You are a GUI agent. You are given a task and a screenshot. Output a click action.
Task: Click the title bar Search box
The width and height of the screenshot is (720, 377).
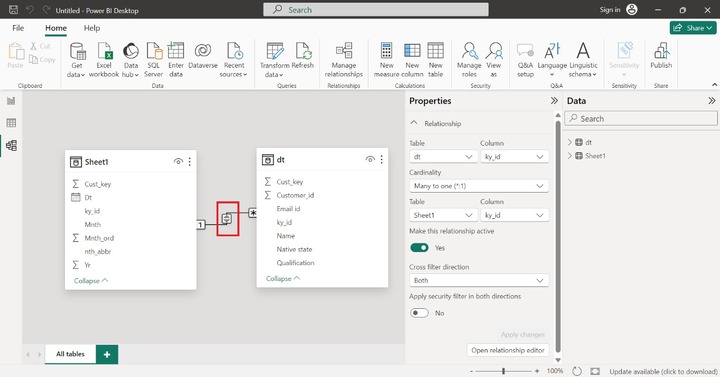(x=376, y=10)
